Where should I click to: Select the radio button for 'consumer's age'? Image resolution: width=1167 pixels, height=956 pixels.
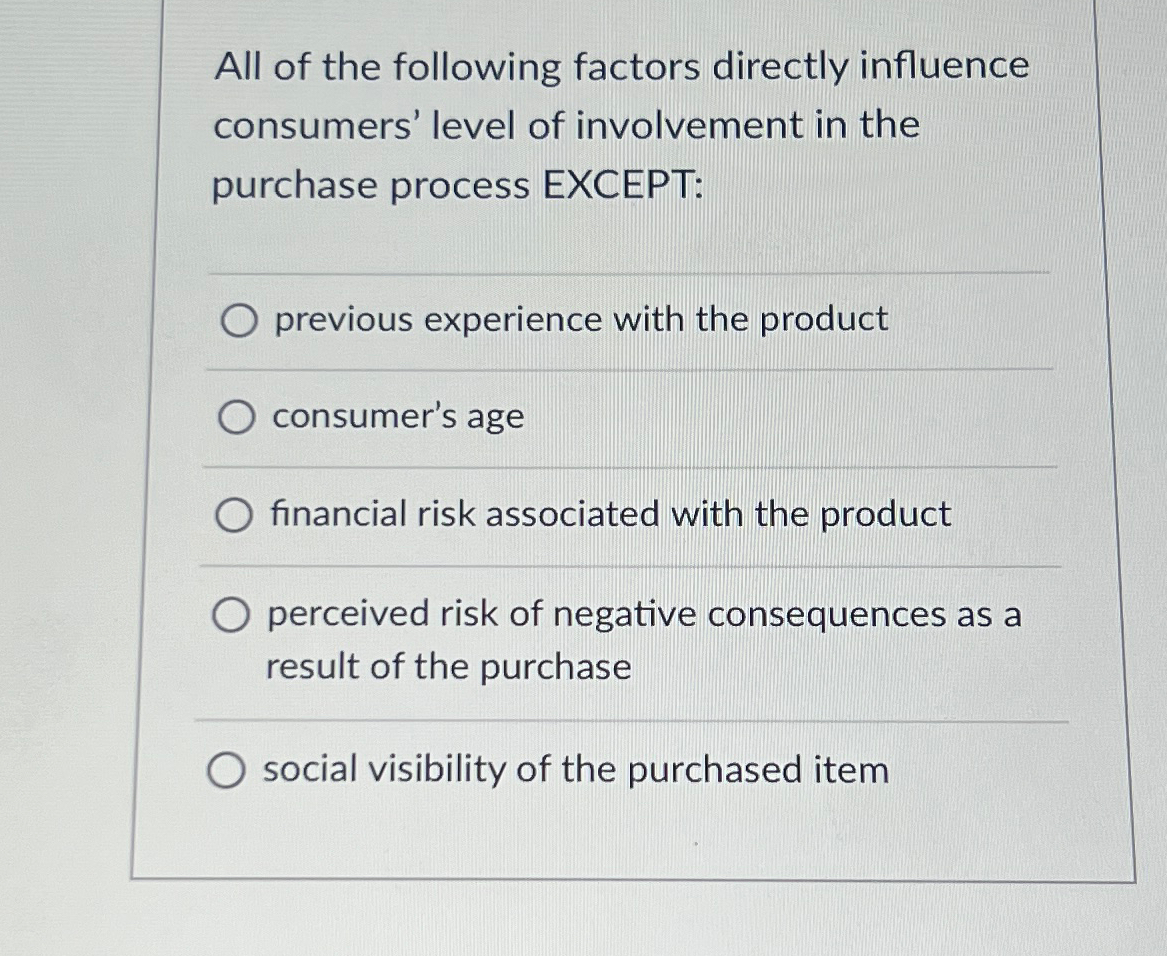click(236, 417)
